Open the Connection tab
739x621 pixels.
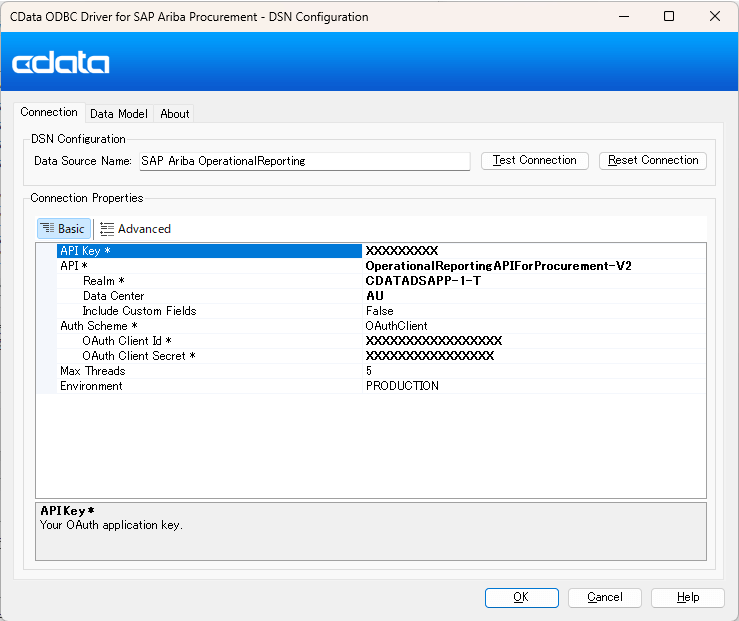click(49, 113)
